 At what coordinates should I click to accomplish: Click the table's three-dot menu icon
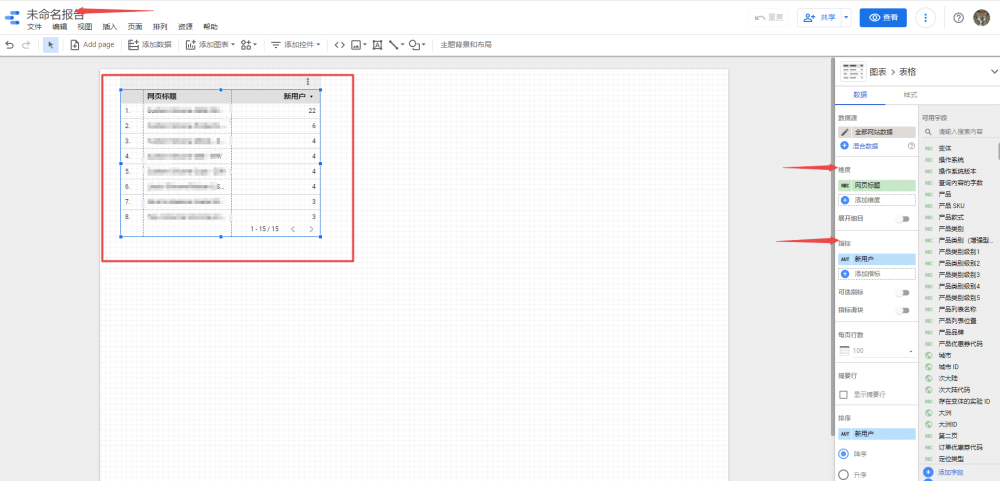pyautogui.click(x=308, y=81)
